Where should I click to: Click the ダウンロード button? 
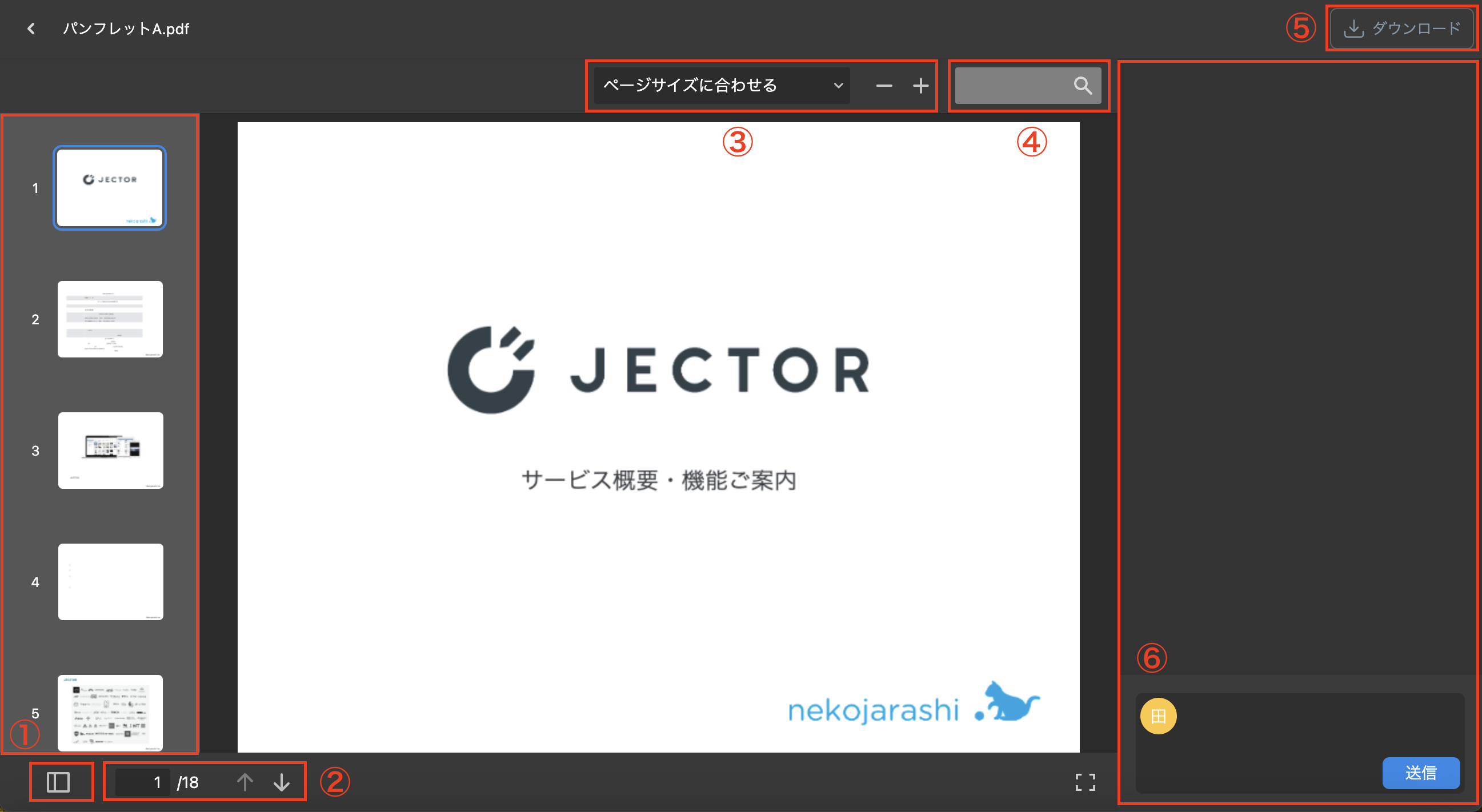(1400, 27)
